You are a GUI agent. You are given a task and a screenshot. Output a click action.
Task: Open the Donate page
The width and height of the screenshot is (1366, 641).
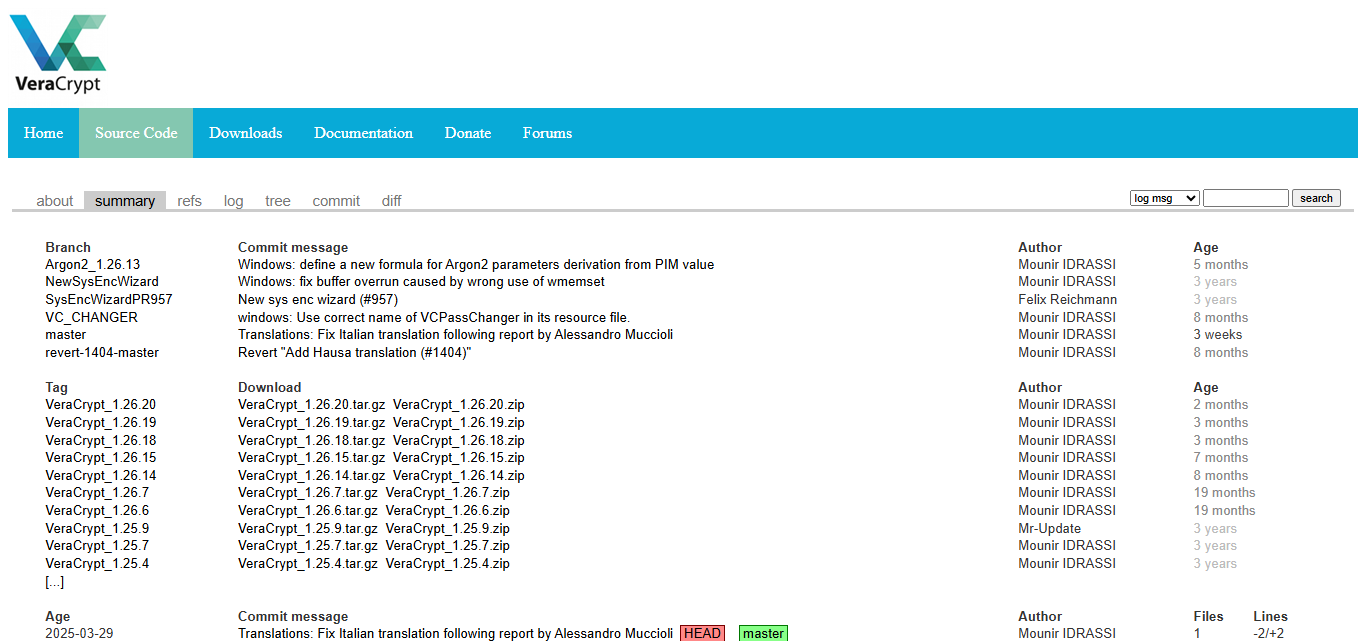[x=468, y=133]
